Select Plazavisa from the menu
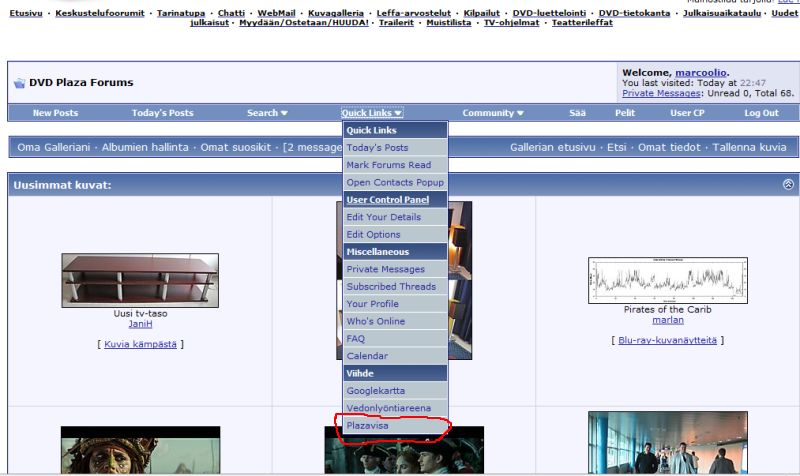The image size is (800, 476). click(367, 426)
